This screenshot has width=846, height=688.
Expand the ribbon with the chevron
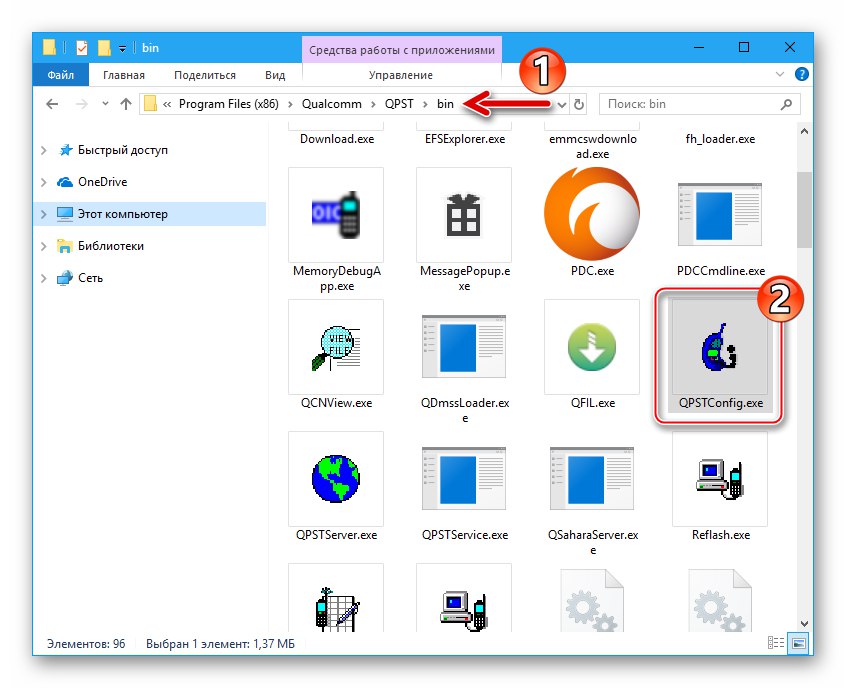tap(780, 74)
